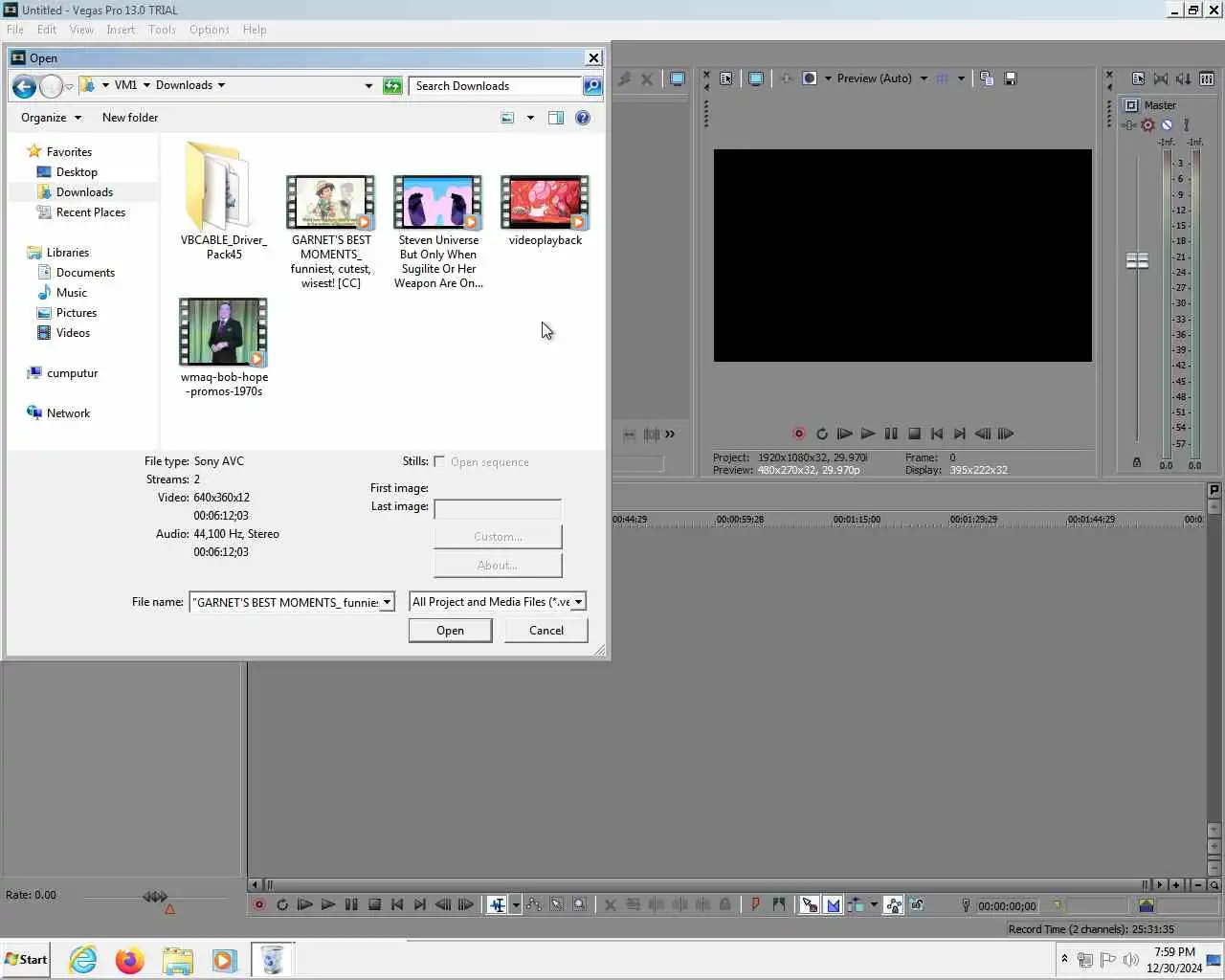Toggle the Loop Playback icon in bottom transport
1225x980 pixels.
282,904
